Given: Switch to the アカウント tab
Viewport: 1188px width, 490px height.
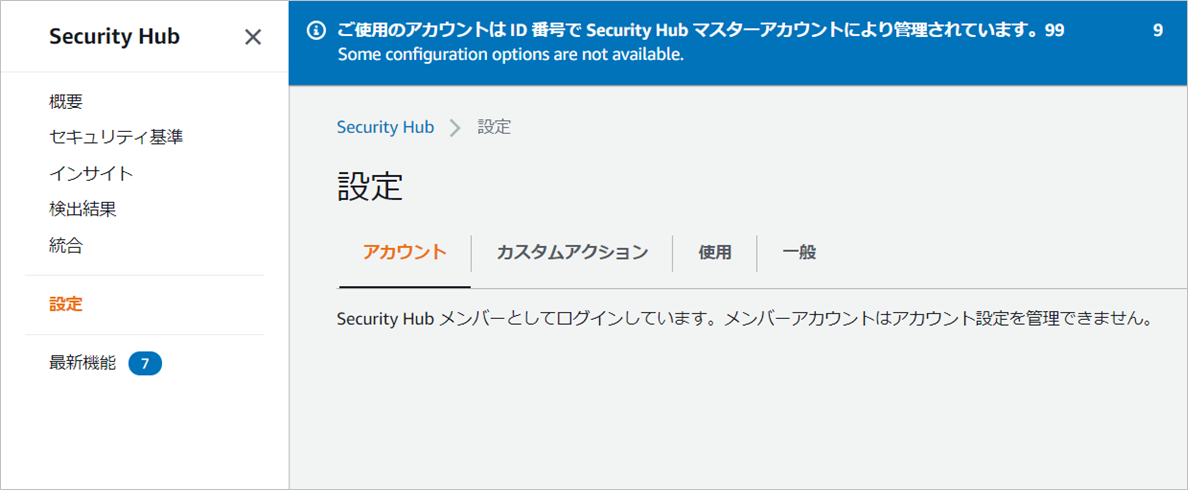Looking at the screenshot, I should 404,252.
